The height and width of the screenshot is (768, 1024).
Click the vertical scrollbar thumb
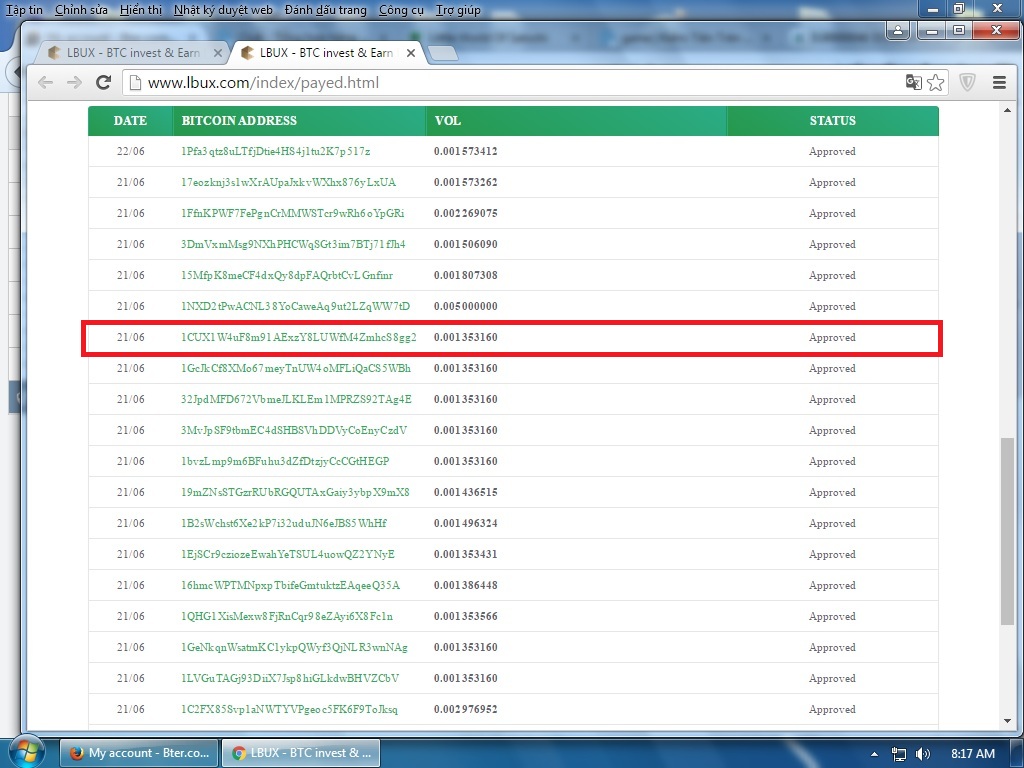pos(1007,532)
